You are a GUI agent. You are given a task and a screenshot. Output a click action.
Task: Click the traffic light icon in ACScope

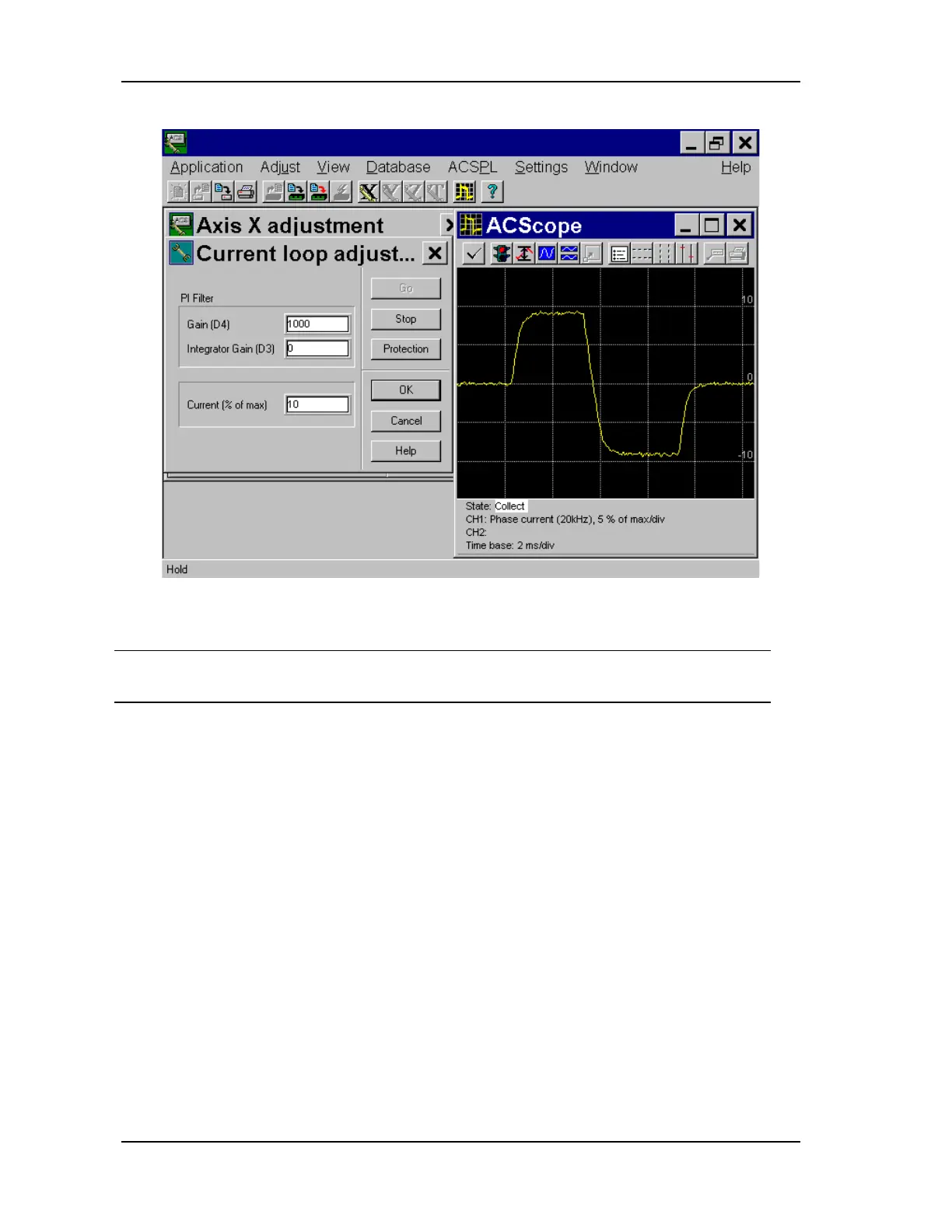502,254
